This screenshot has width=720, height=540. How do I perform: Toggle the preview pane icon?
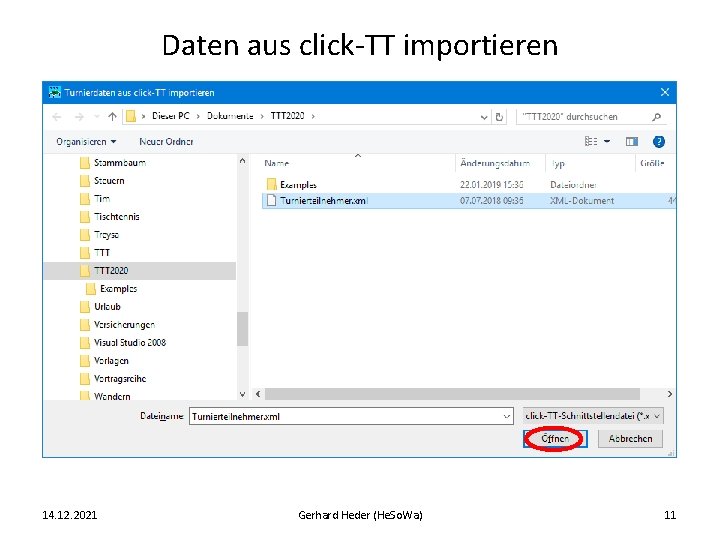tap(632, 141)
